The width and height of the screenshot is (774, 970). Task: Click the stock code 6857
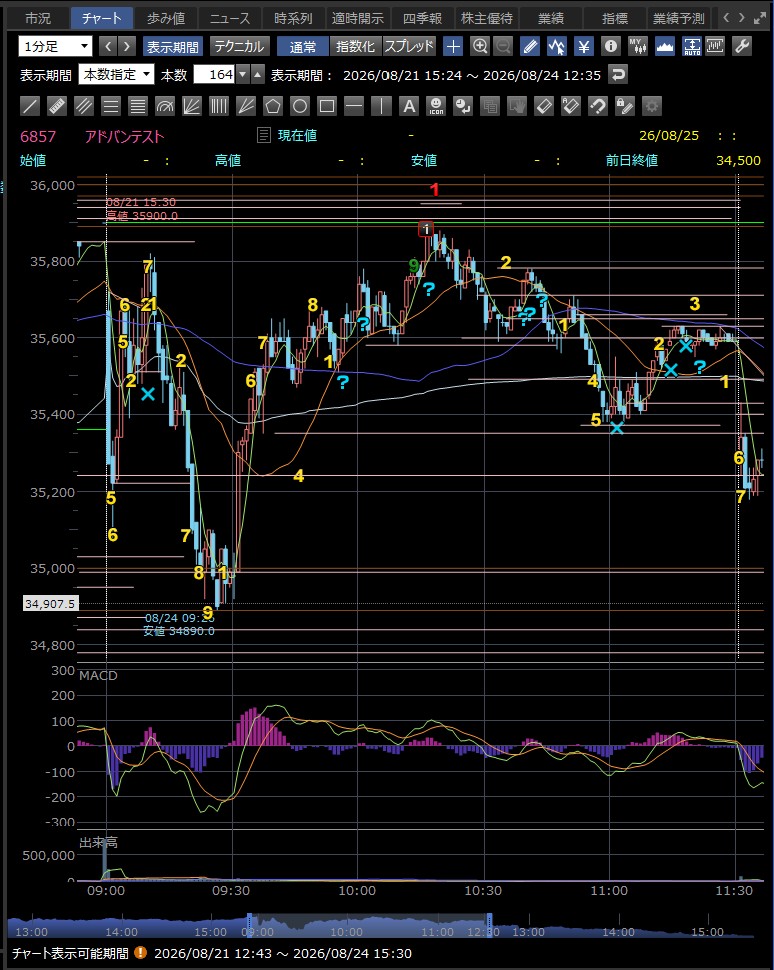pos(38,136)
